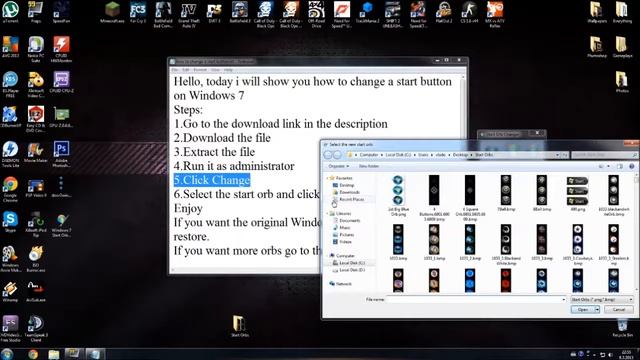Select Downloads in the Favorites sidebar

tap(346, 192)
